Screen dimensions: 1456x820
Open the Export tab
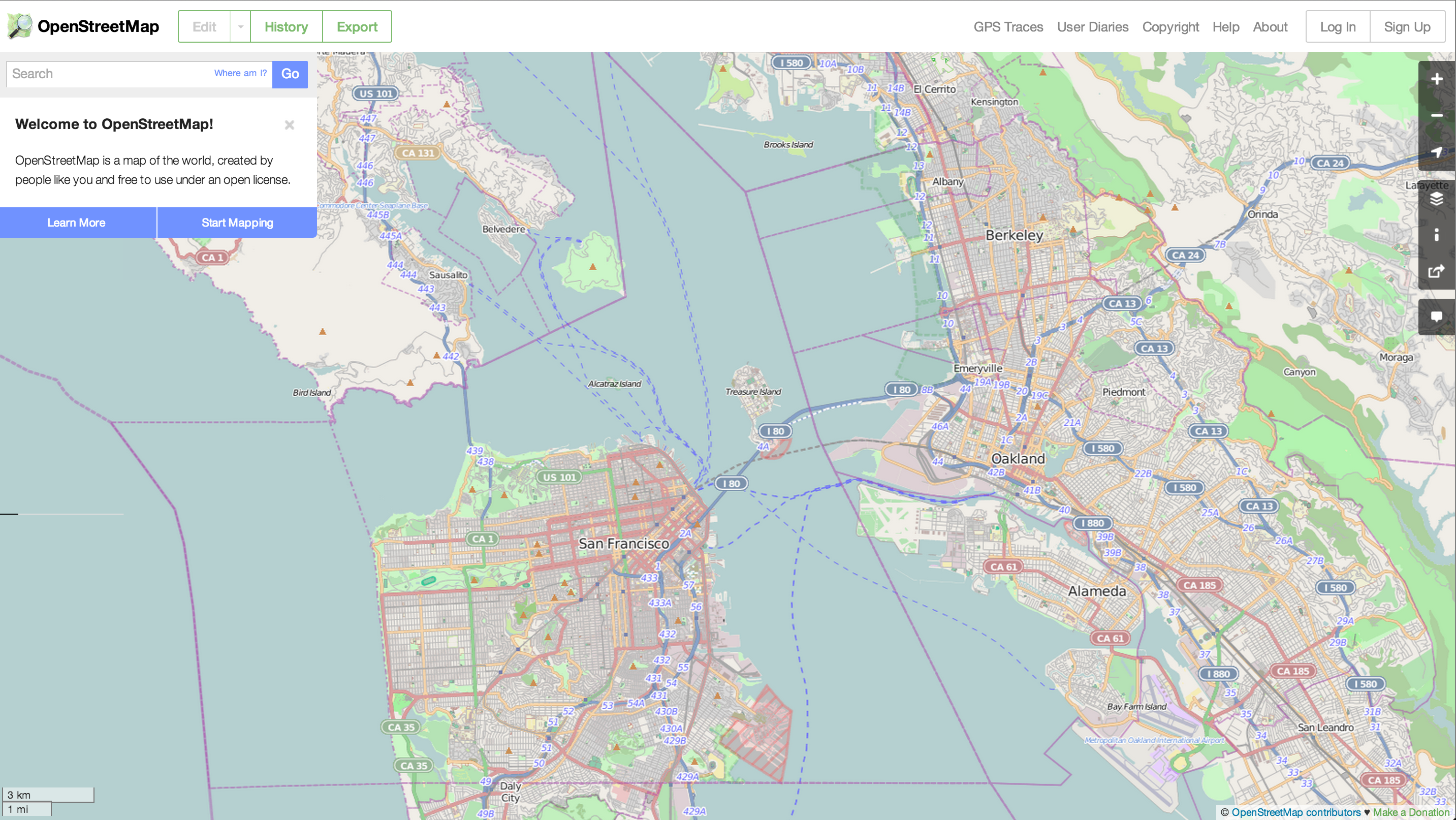[357, 26]
